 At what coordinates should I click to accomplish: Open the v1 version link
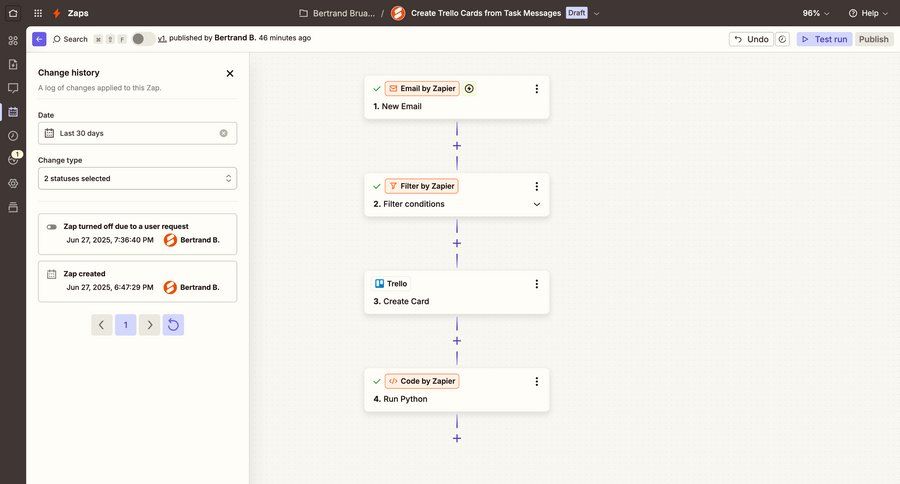pyautogui.click(x=162, y=38)
